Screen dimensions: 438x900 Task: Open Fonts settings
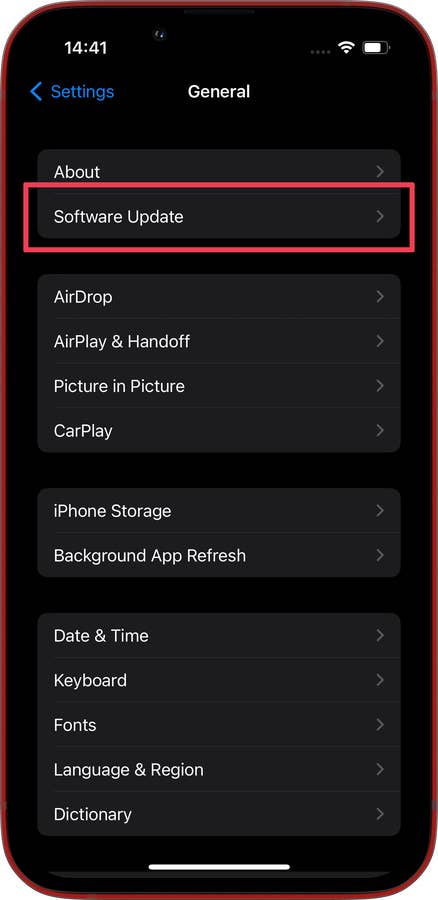pos(219,725)
